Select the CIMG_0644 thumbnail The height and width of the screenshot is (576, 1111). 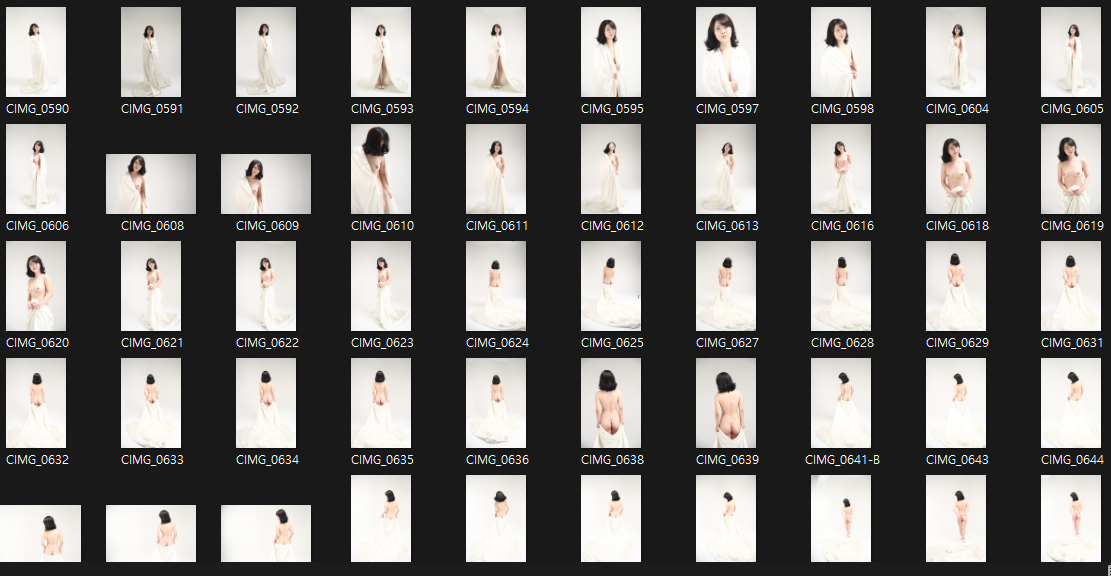point(1070,403)
